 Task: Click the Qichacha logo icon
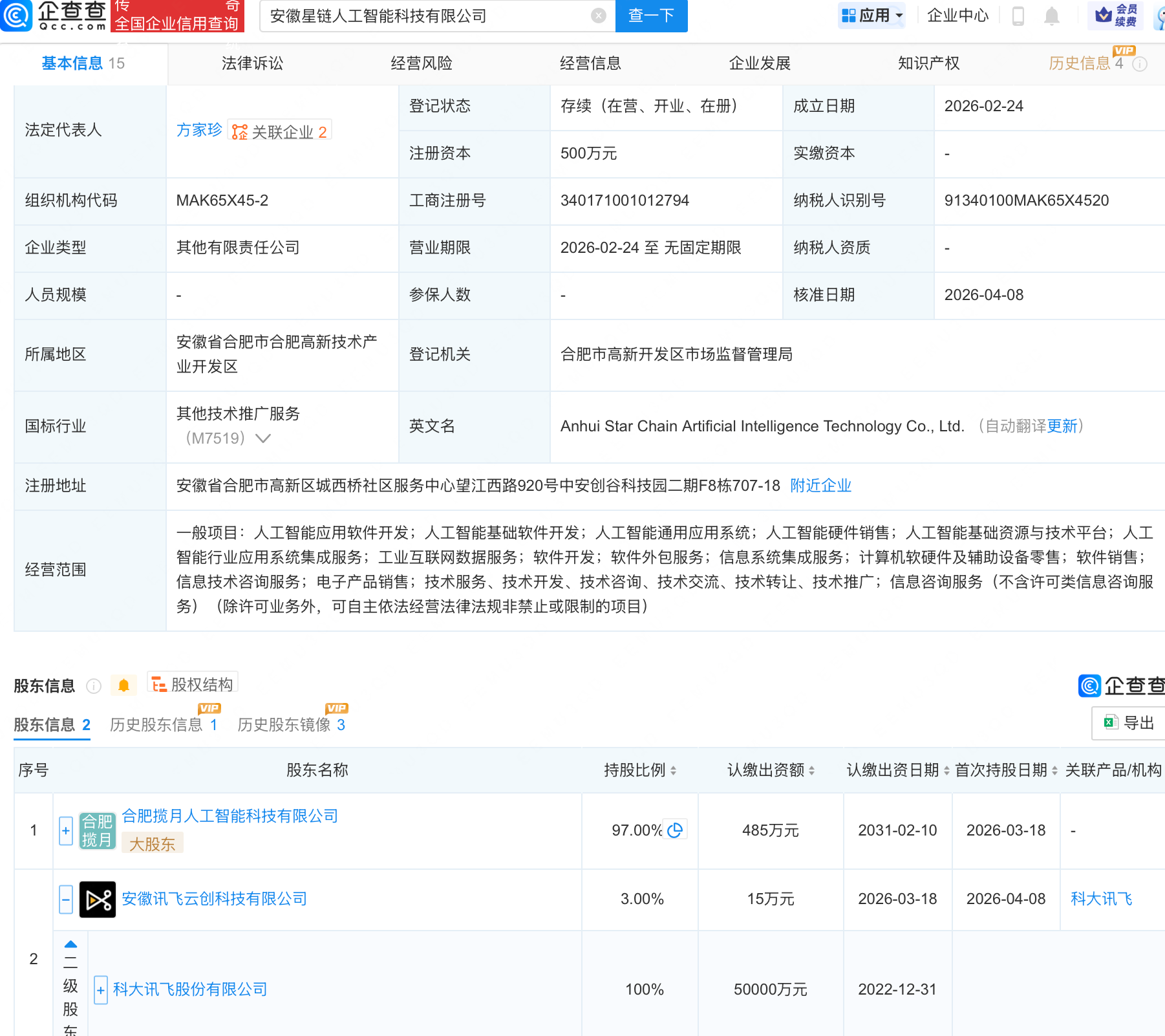point(16,16)
